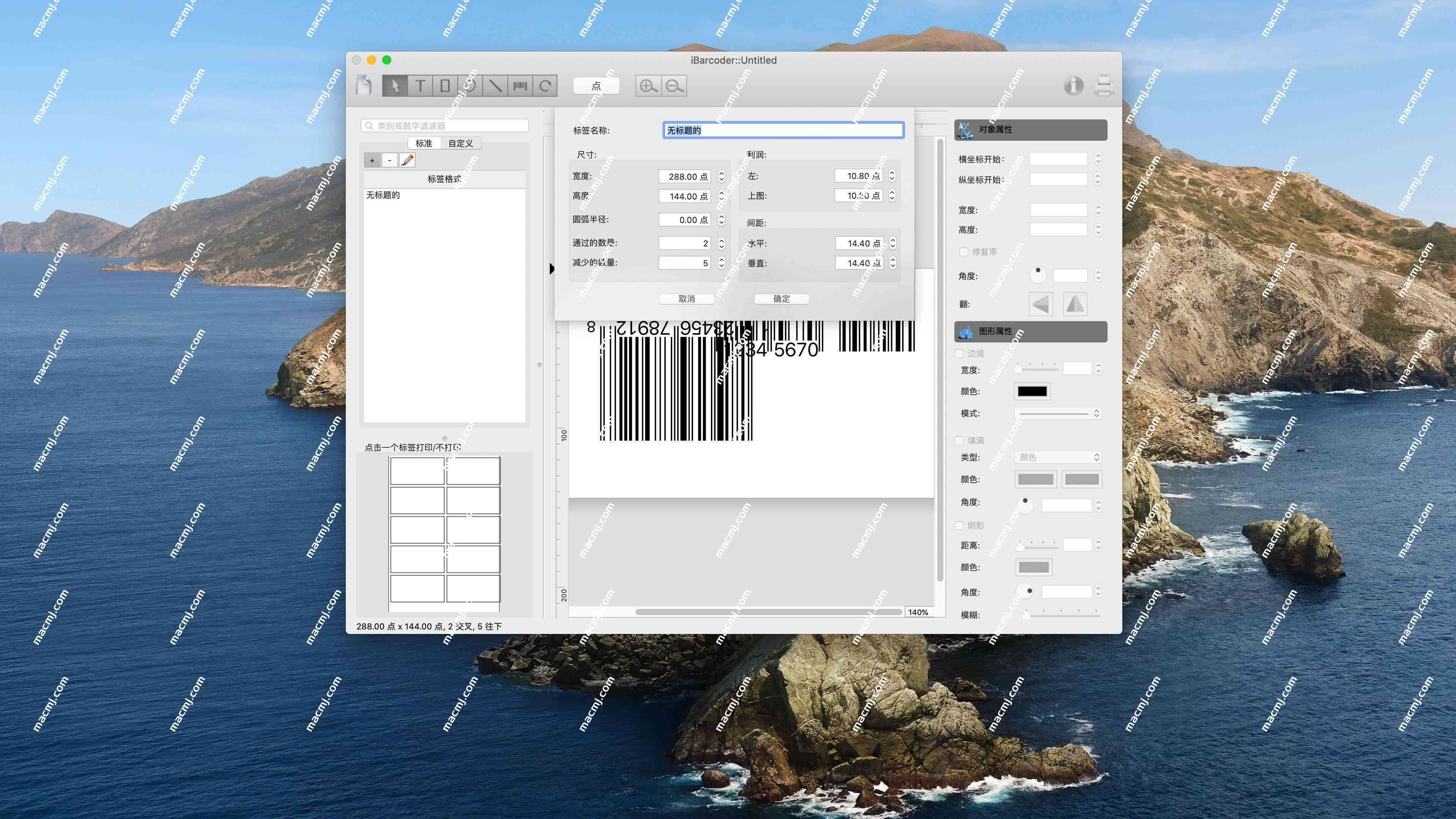
Task: Click the flip horizontal arrow icon
Action: [x=1040, y=304]
